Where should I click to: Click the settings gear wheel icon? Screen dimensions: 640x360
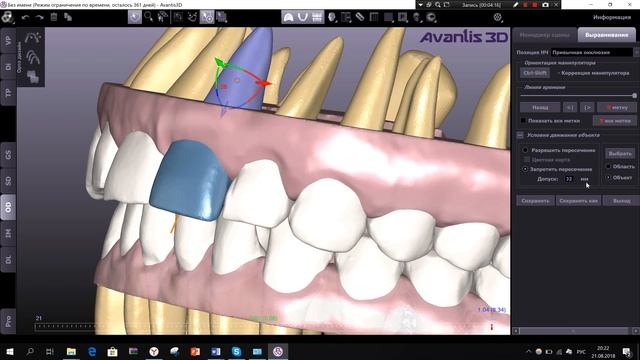pos(497,17)
